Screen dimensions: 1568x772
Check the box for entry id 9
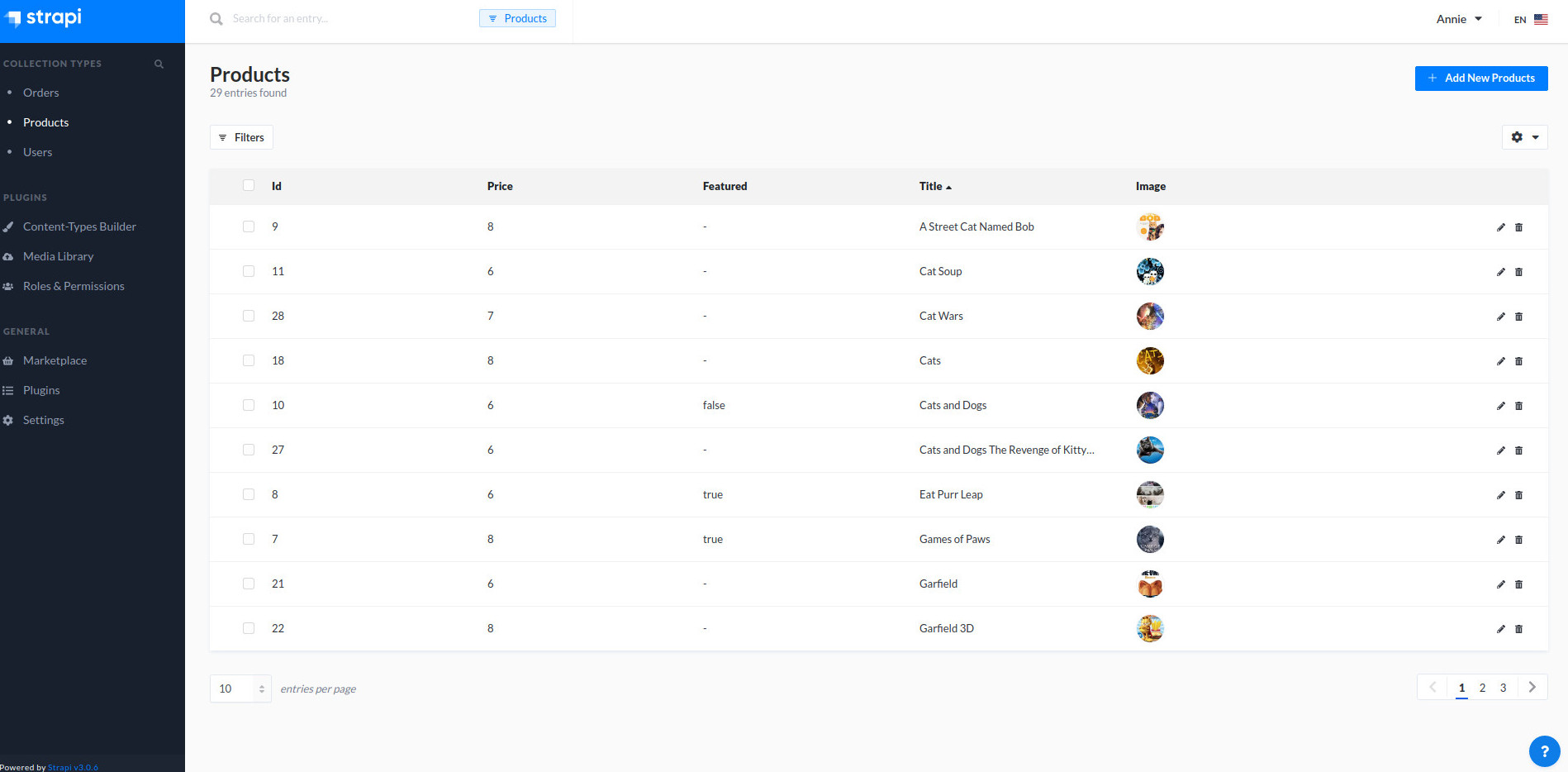tap(249, 226)
